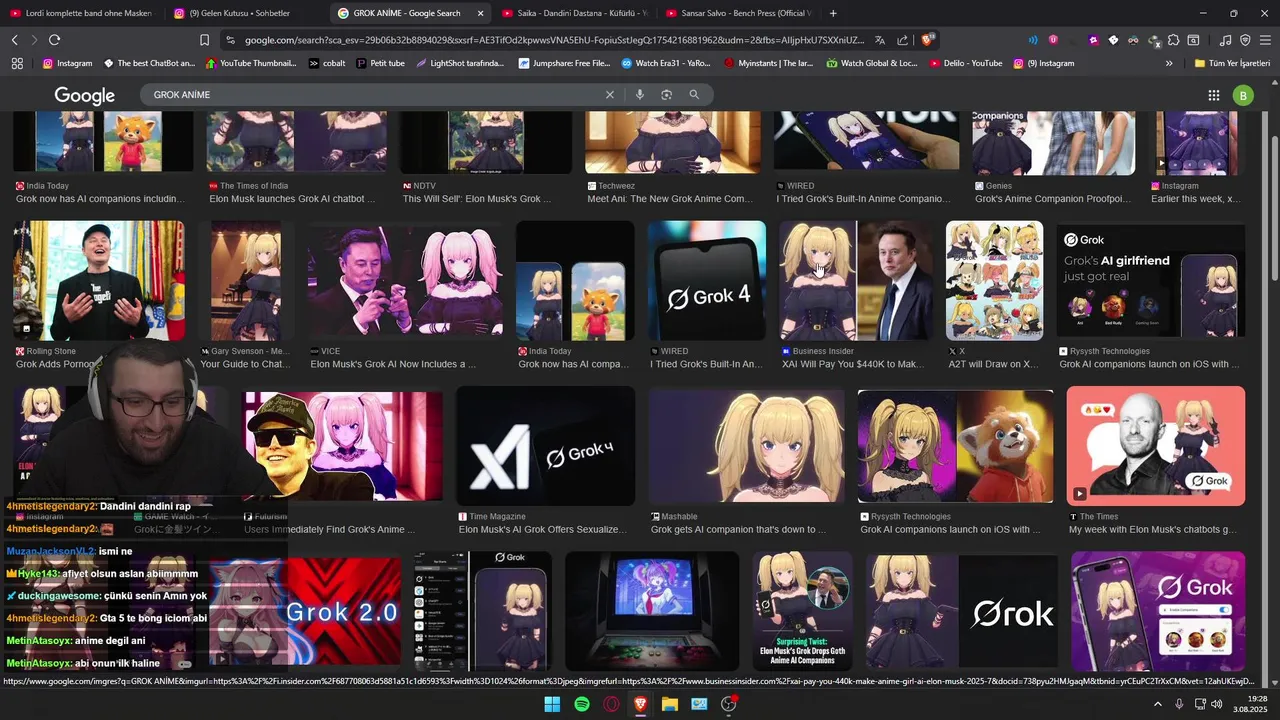
Task: Open File Explorer from the taskbar
Action: (x=670, y=704)
